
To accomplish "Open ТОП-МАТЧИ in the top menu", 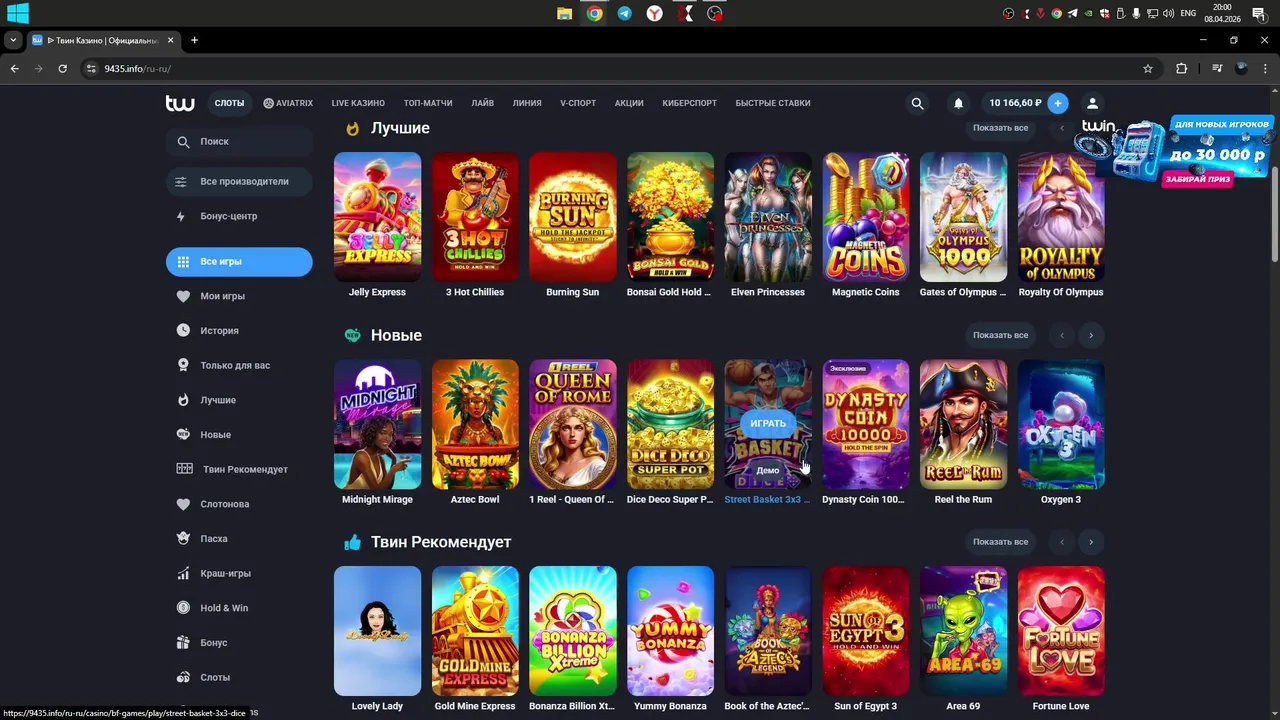I will pos(428,103).
